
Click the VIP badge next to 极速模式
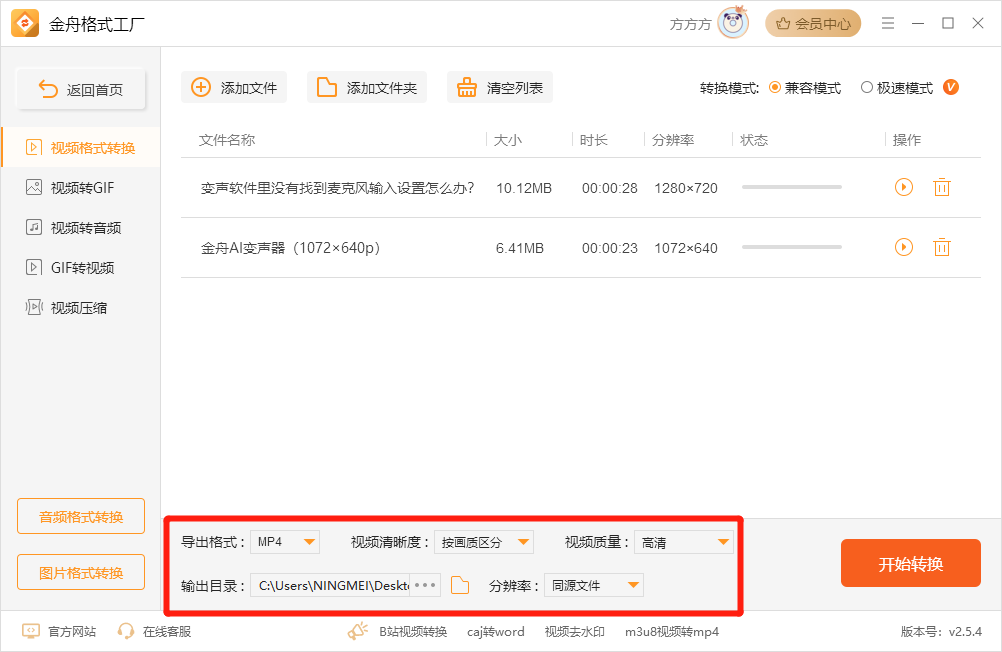coord(950,88)
